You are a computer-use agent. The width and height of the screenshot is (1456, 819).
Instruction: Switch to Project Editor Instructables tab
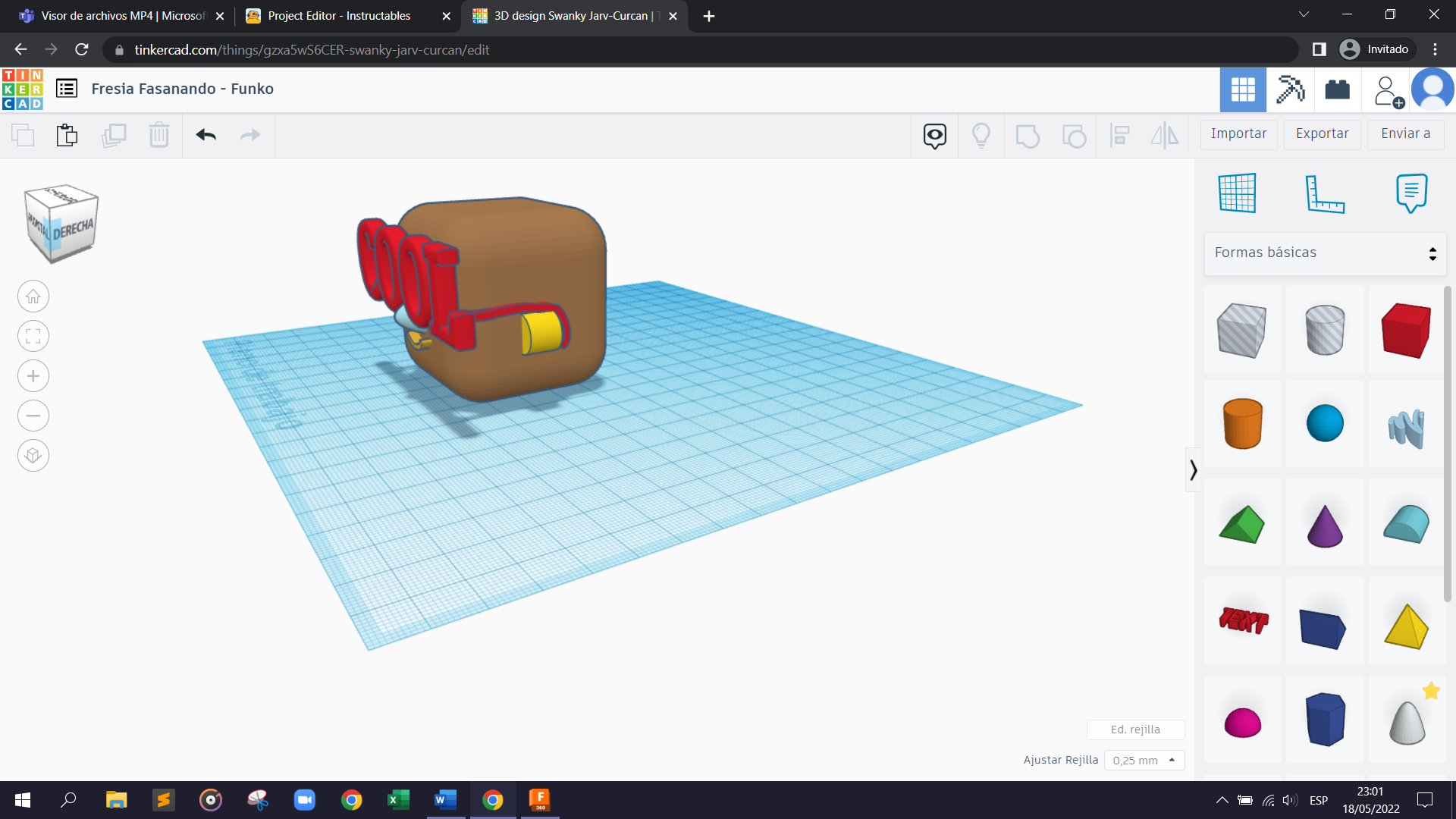[339, 16]
